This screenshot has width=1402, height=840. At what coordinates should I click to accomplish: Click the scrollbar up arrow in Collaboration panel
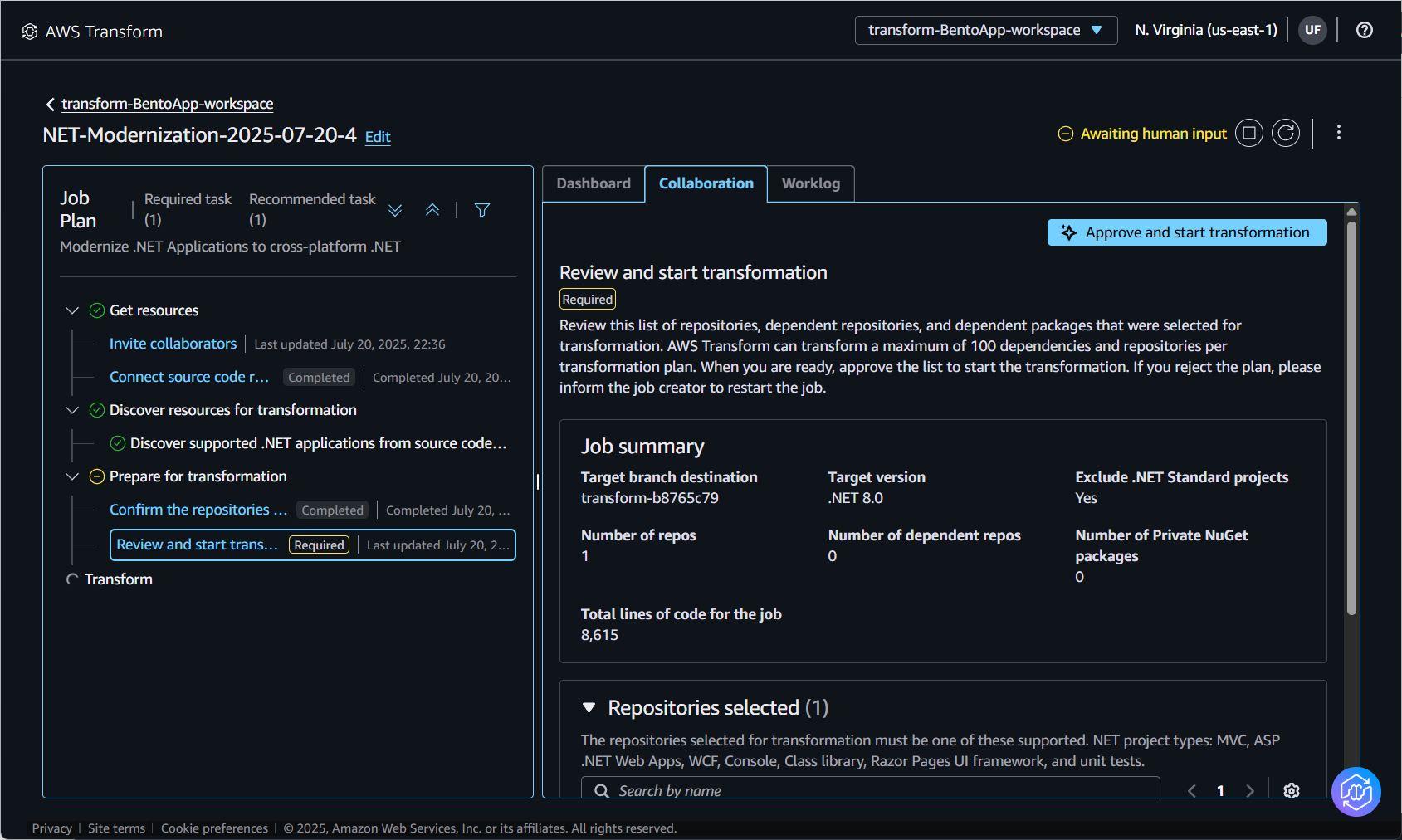click(1351, 212)
